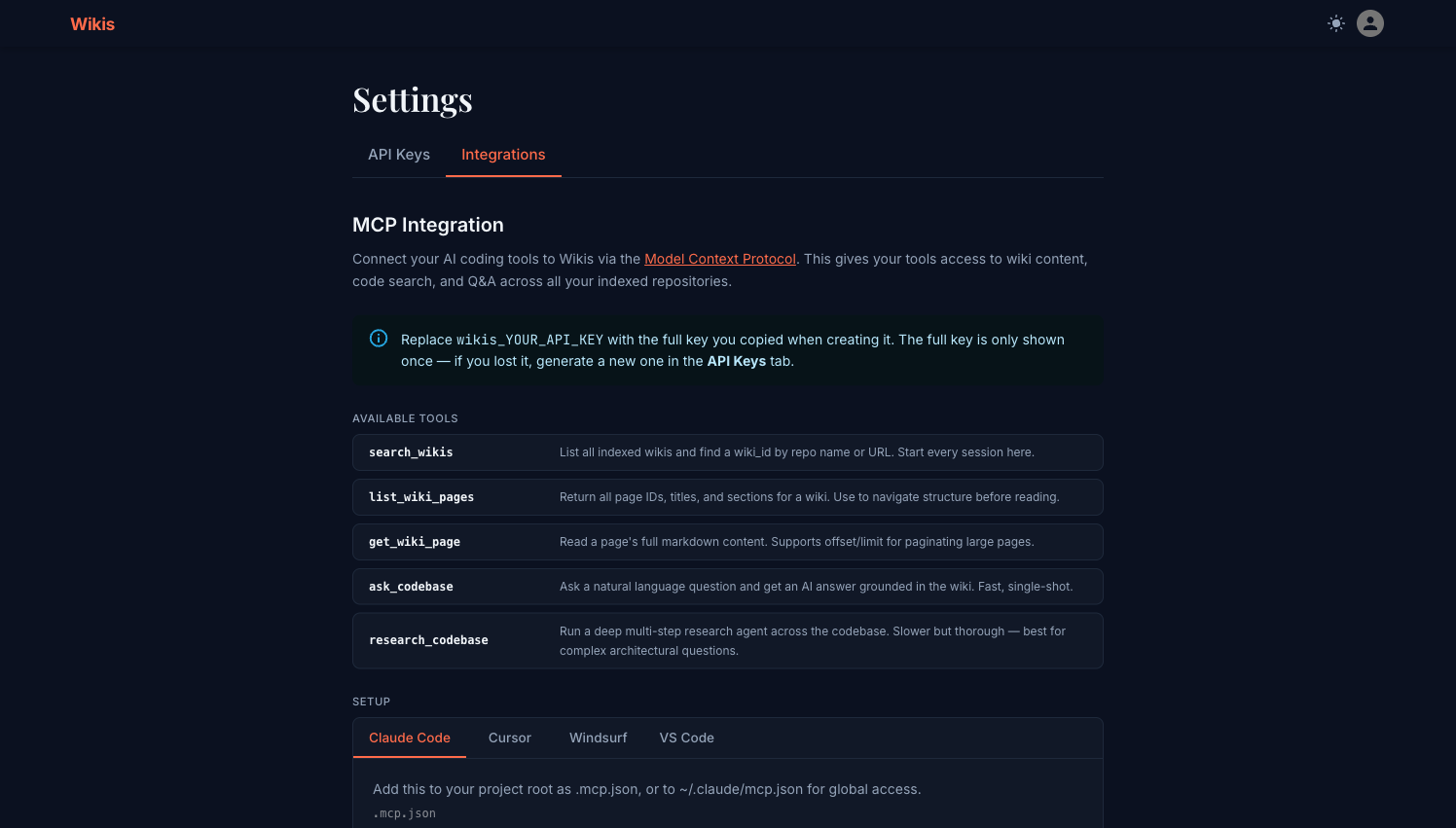
Task: Open the Windsurf setup tab
Action: pos(599,738)
